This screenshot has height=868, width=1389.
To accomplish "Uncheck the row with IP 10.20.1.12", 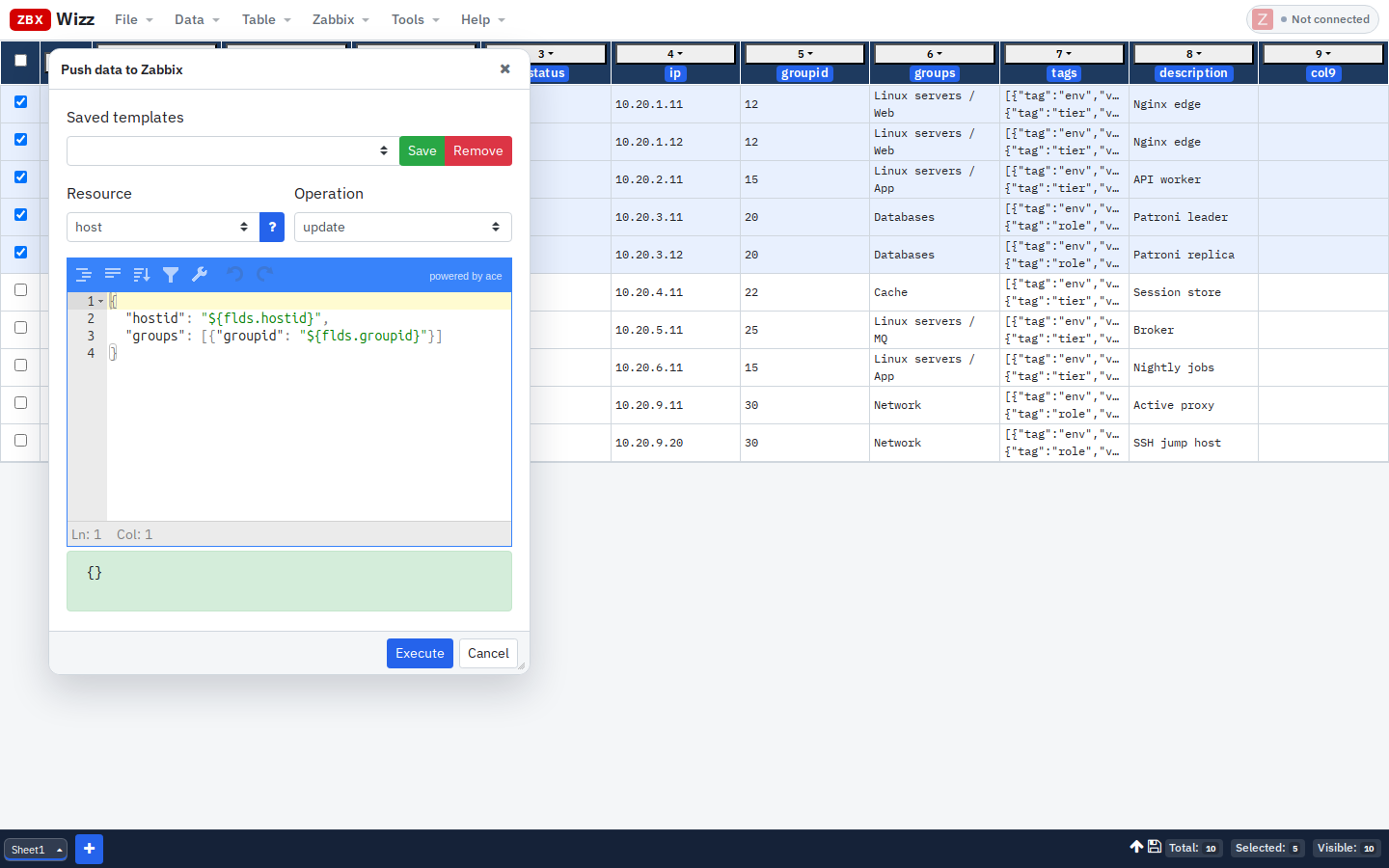I will [x=20, y=139].
